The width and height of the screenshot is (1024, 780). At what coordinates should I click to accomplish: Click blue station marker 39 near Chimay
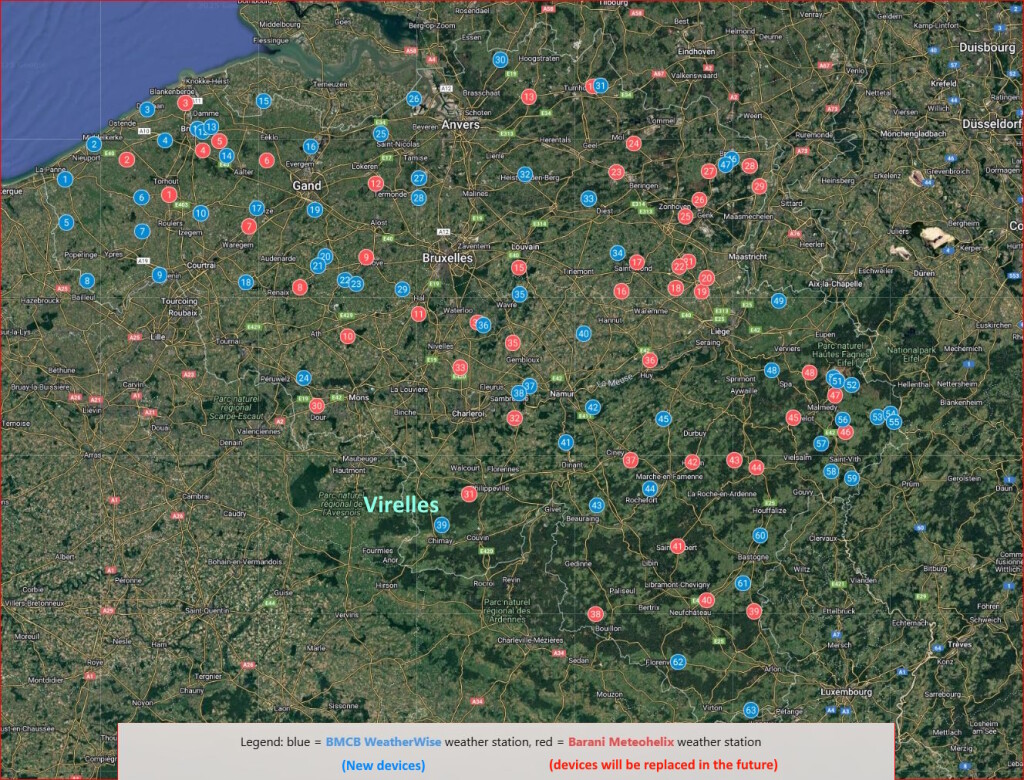[441, 525]
